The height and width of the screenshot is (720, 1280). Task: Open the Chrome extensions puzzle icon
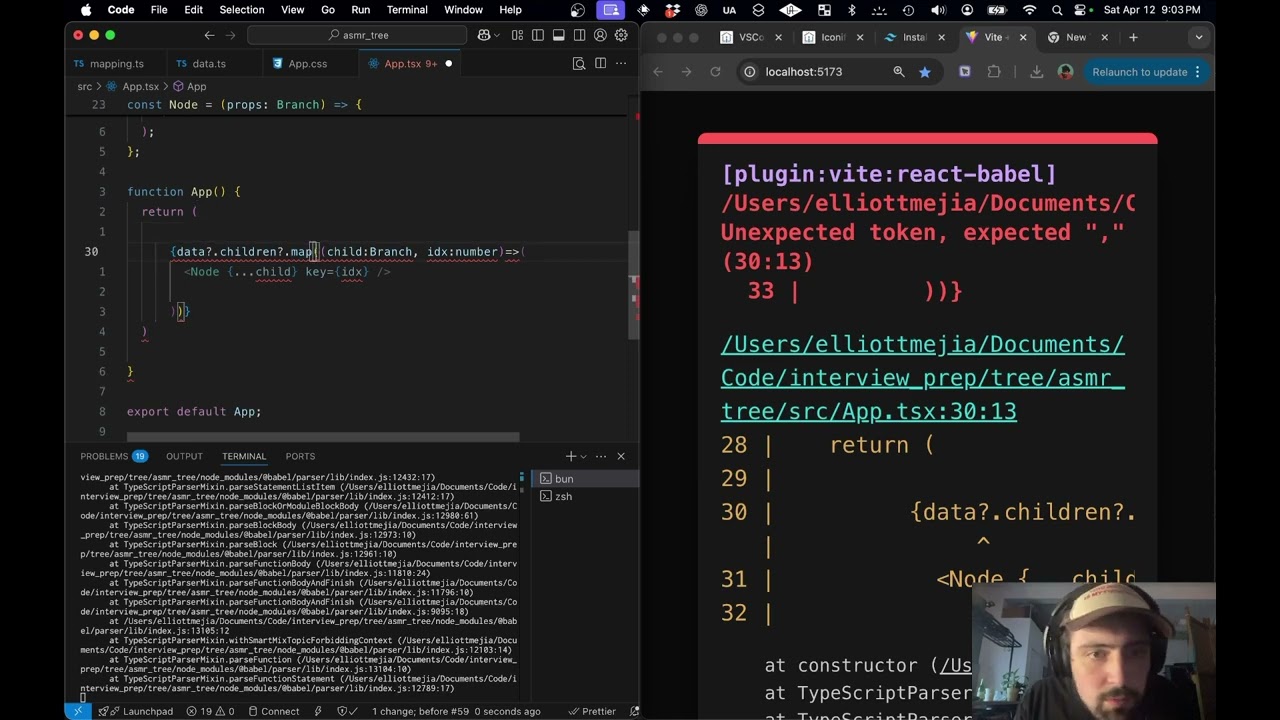pyautogui.click(x=994, y=72)
